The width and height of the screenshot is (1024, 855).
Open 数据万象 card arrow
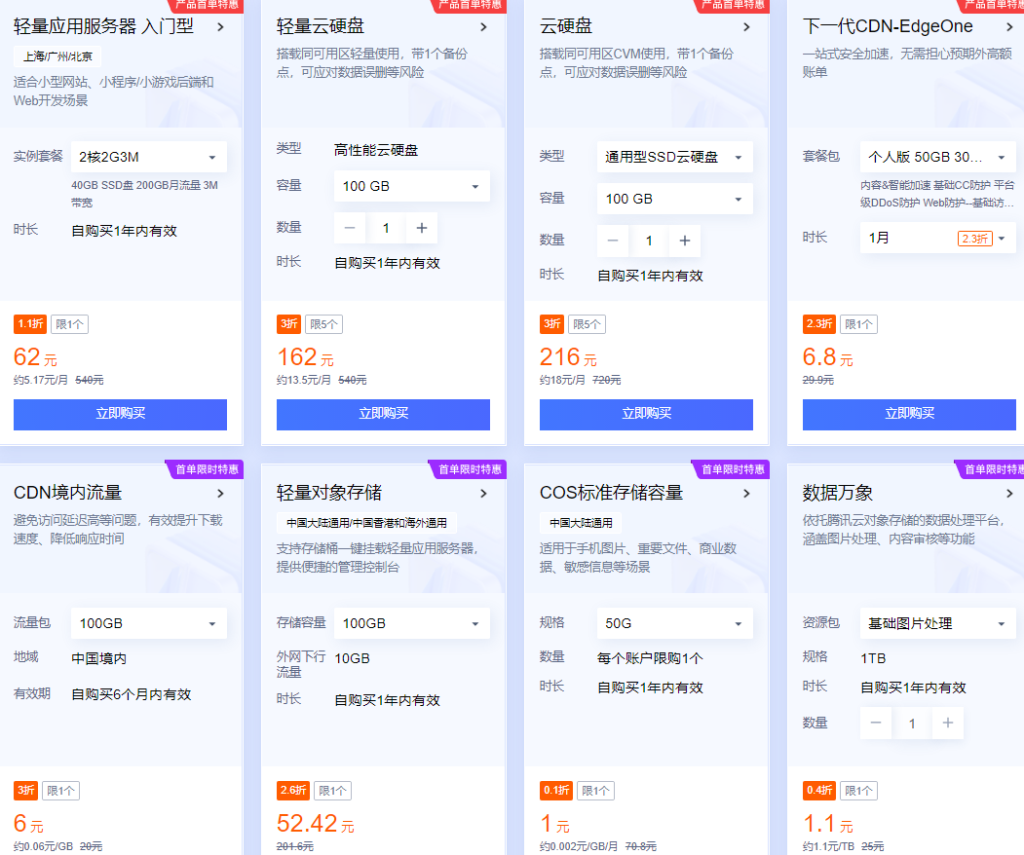click(1010, 493)
